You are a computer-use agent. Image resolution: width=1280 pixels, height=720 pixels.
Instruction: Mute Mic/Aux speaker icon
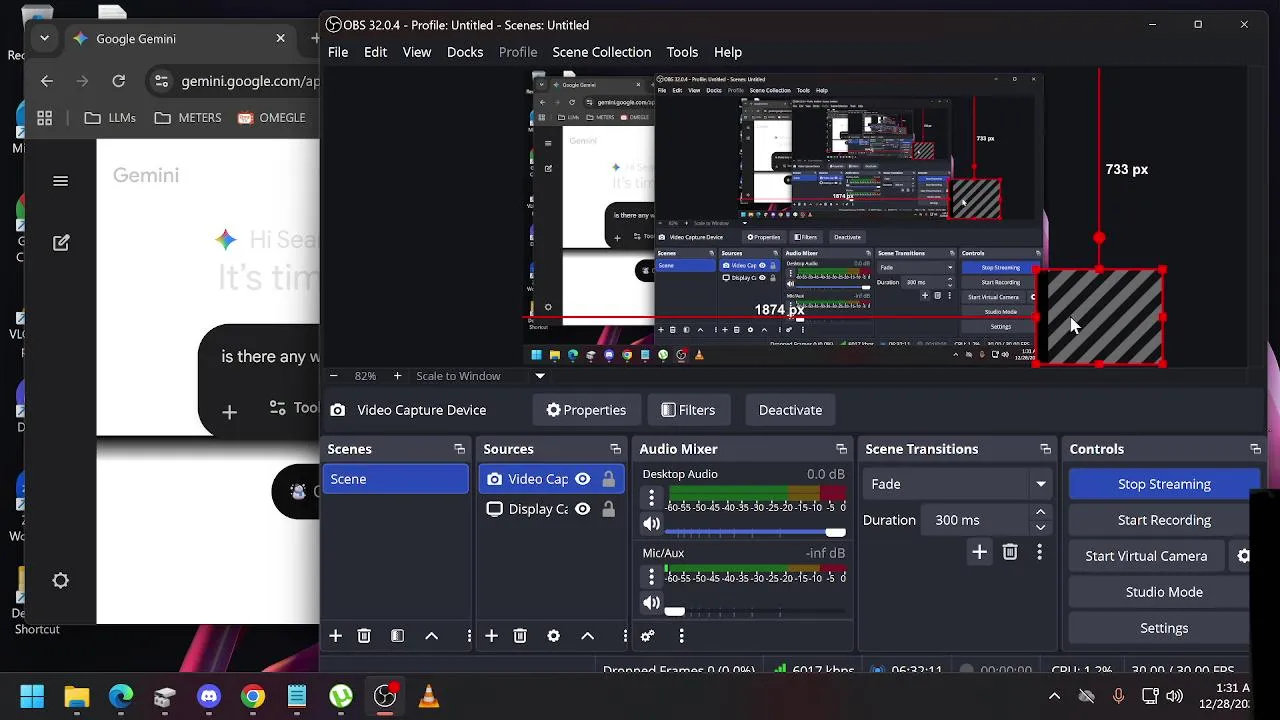pyautogui.click(x=652, y=603)
